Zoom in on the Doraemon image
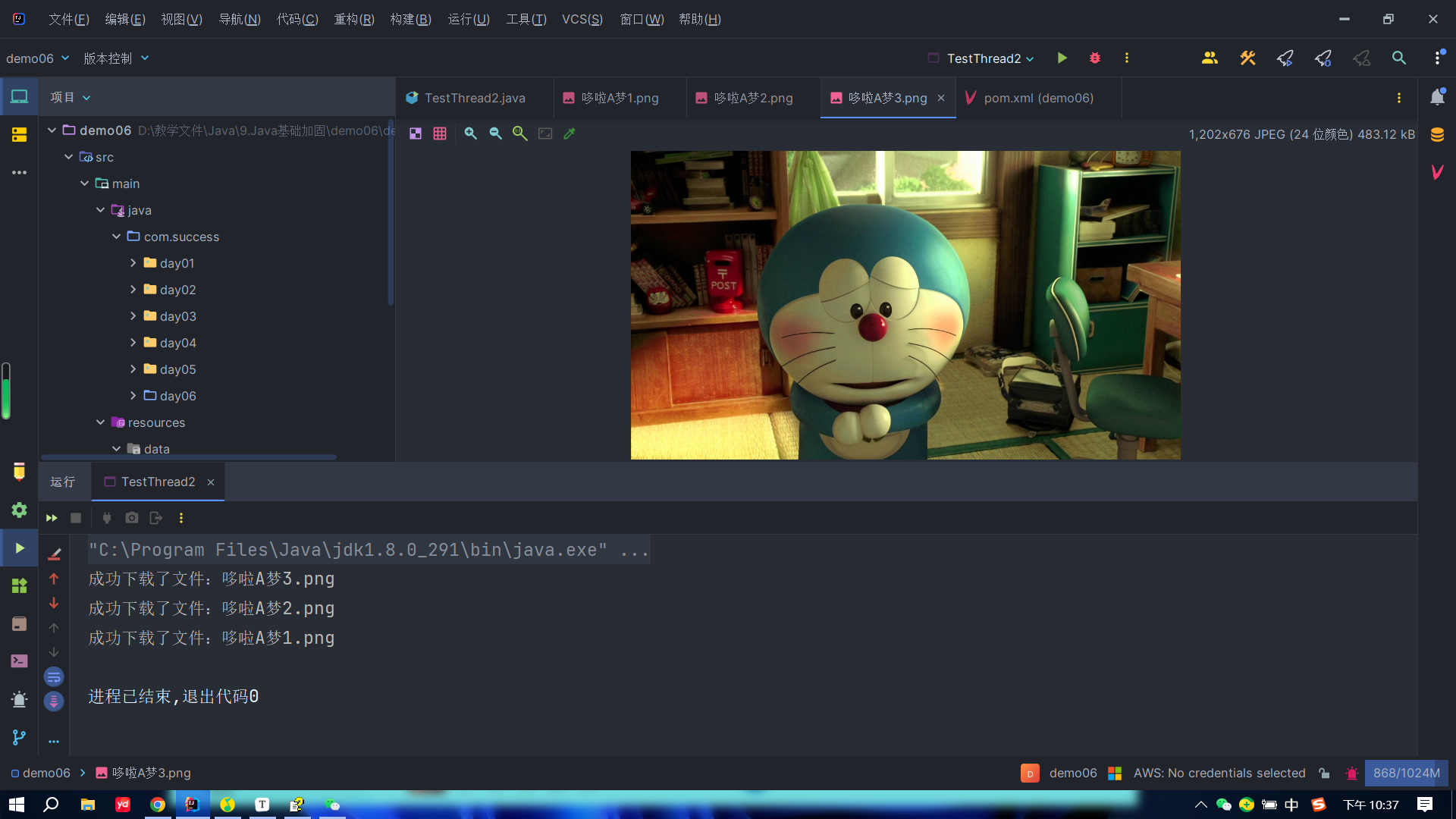The width and height of the screenshot is (1456, 819). point(470,133)
